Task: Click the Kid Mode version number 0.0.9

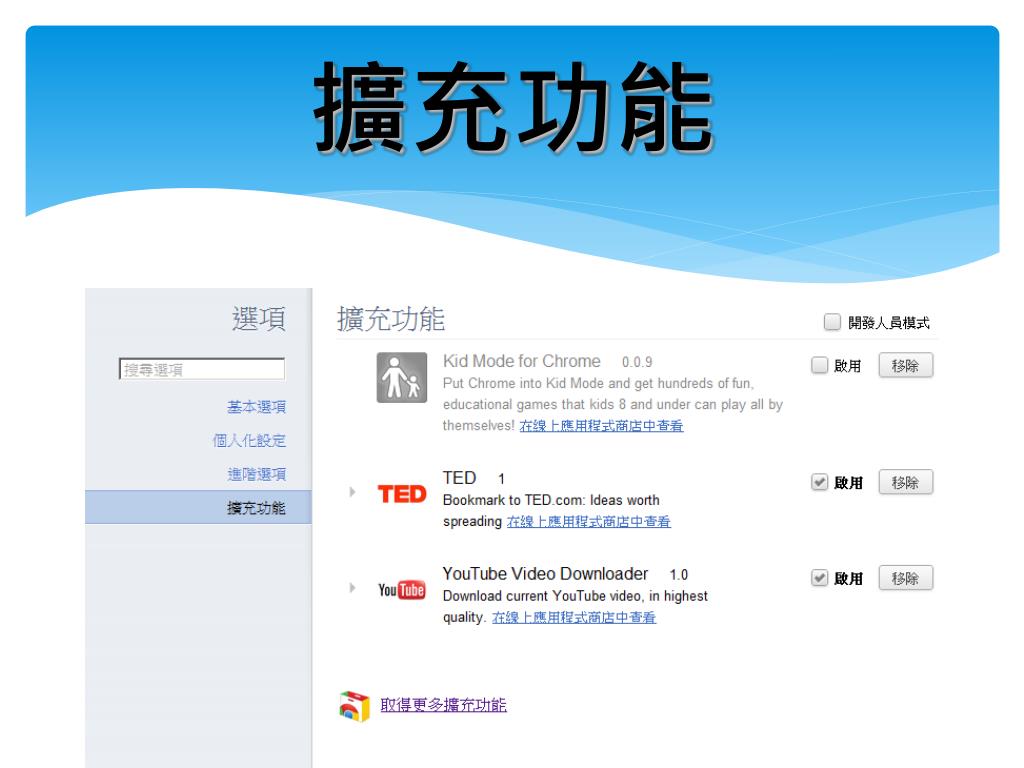Action: tap(637, 362)
